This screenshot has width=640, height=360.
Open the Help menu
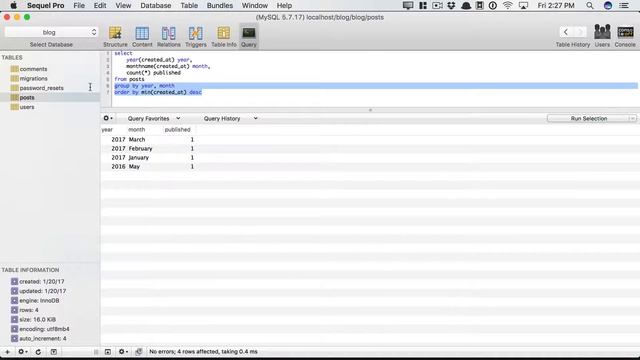tap(284, 5)
